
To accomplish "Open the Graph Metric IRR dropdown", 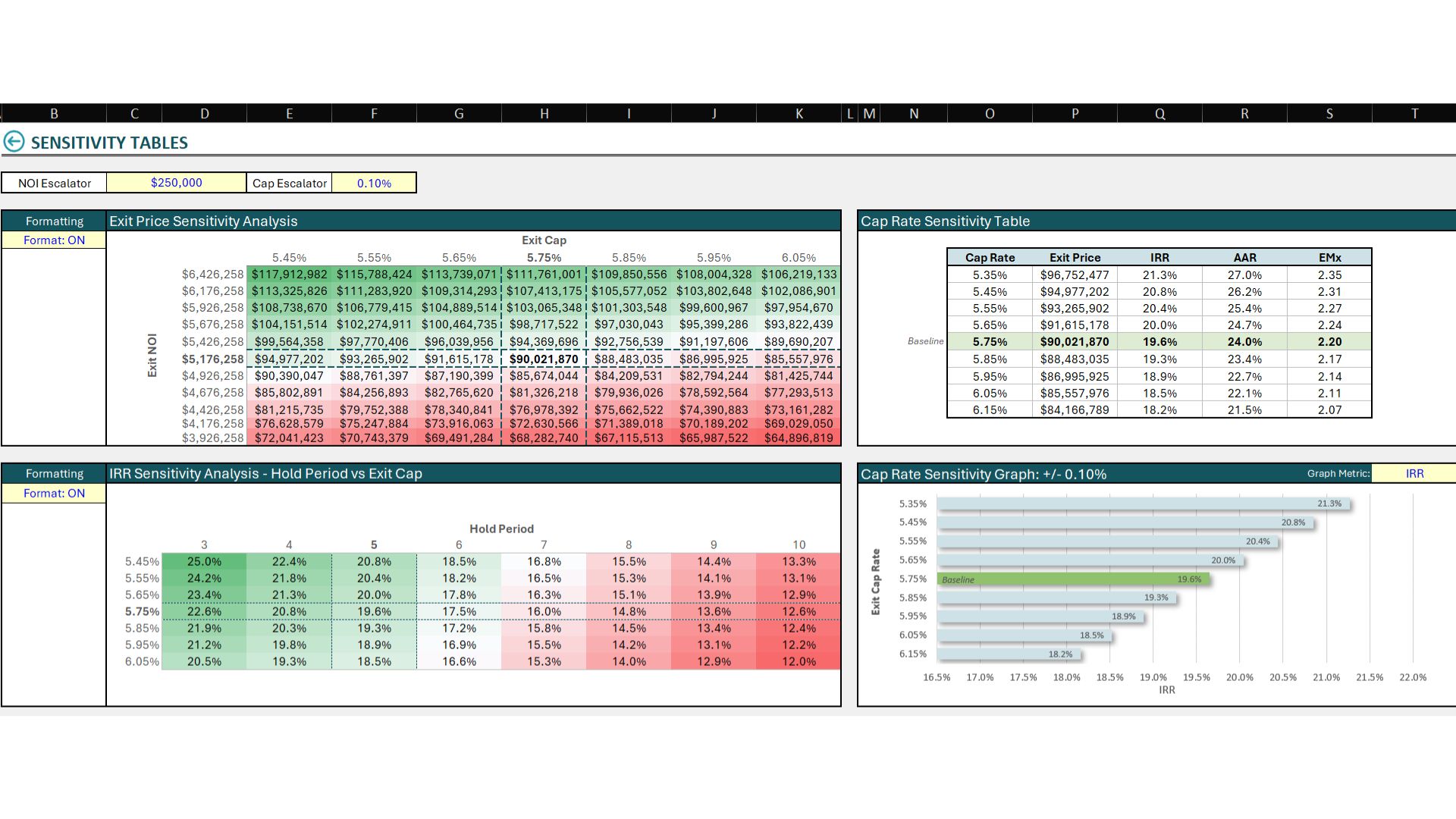I will tap(1414, 473).
